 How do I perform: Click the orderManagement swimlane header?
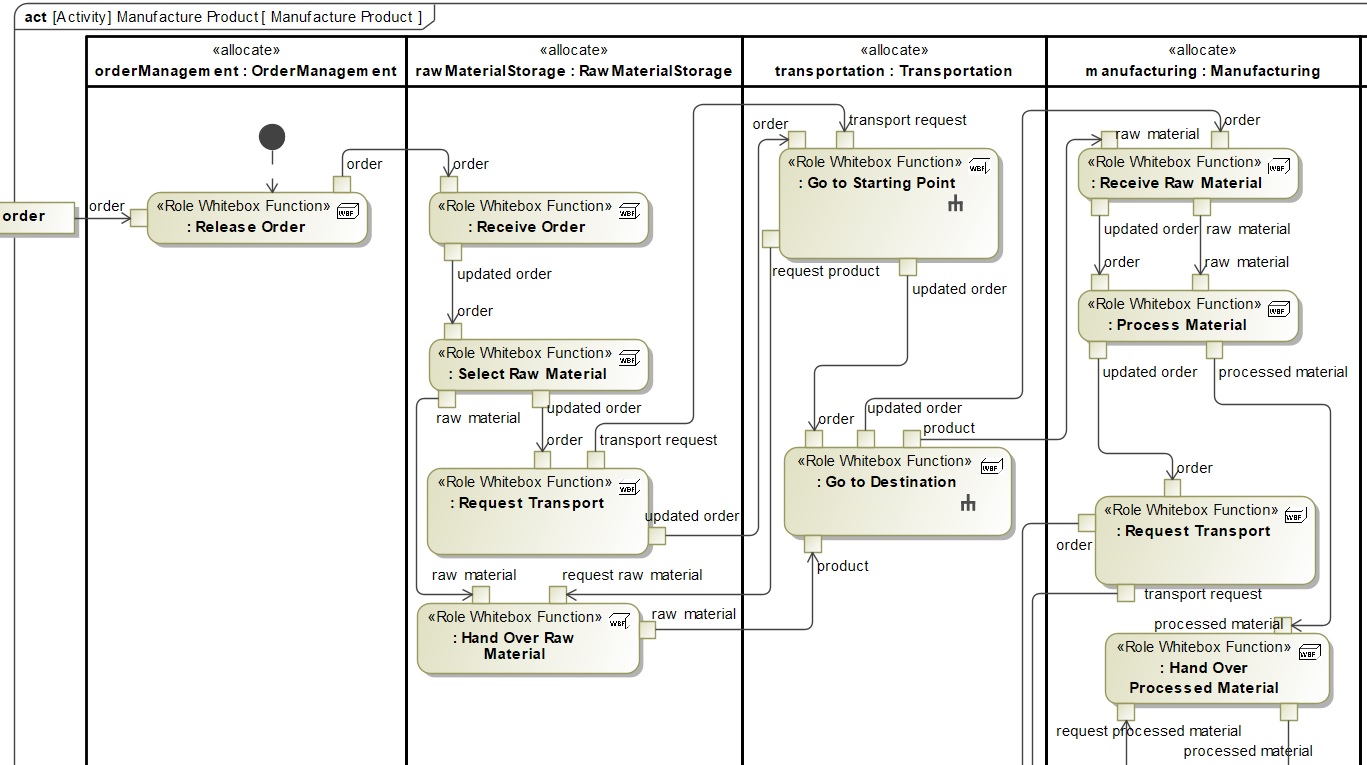click(x=246, y=62)
